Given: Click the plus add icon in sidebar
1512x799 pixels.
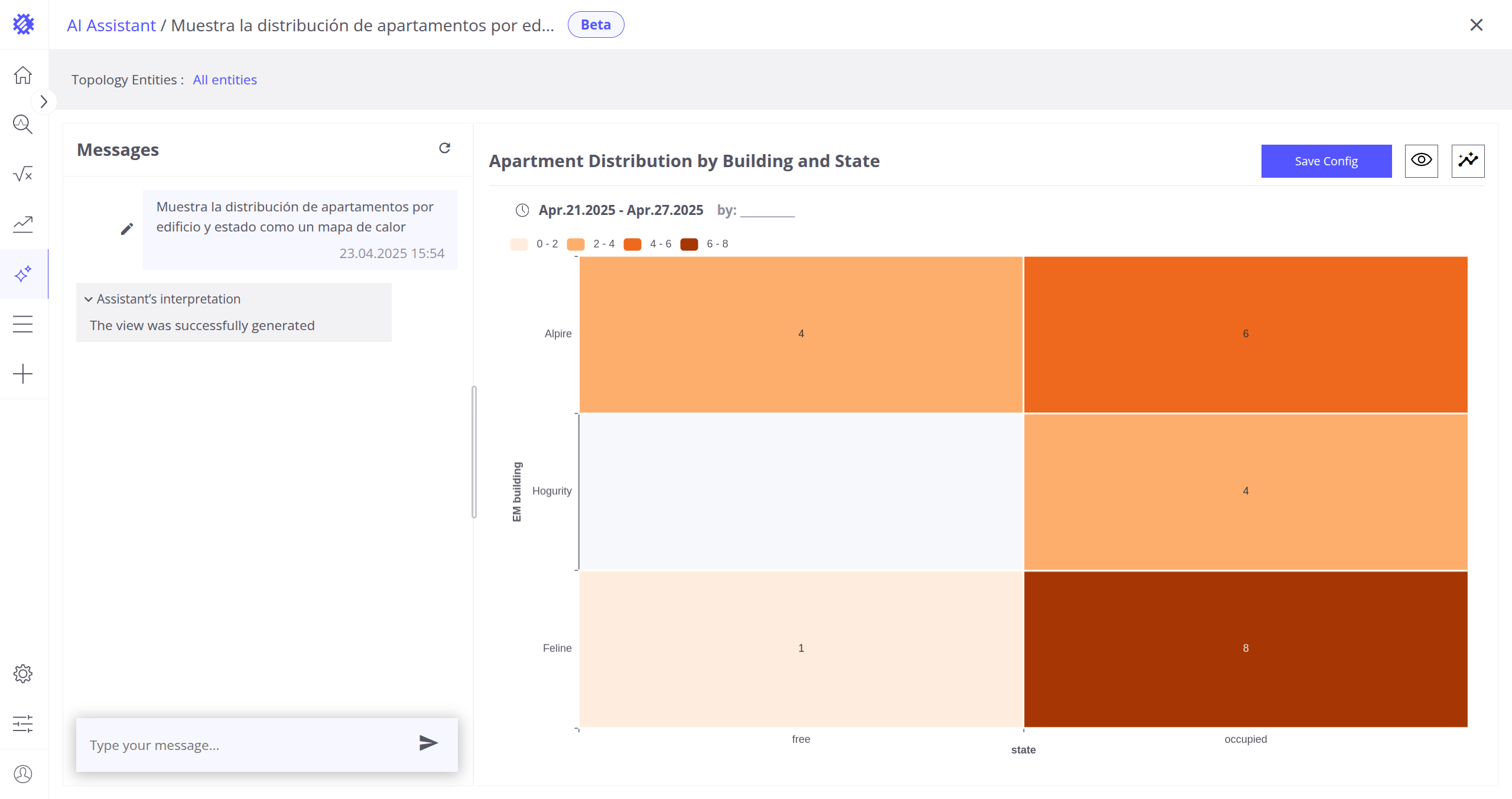Looking at the screenshot, I should point(23,374).
